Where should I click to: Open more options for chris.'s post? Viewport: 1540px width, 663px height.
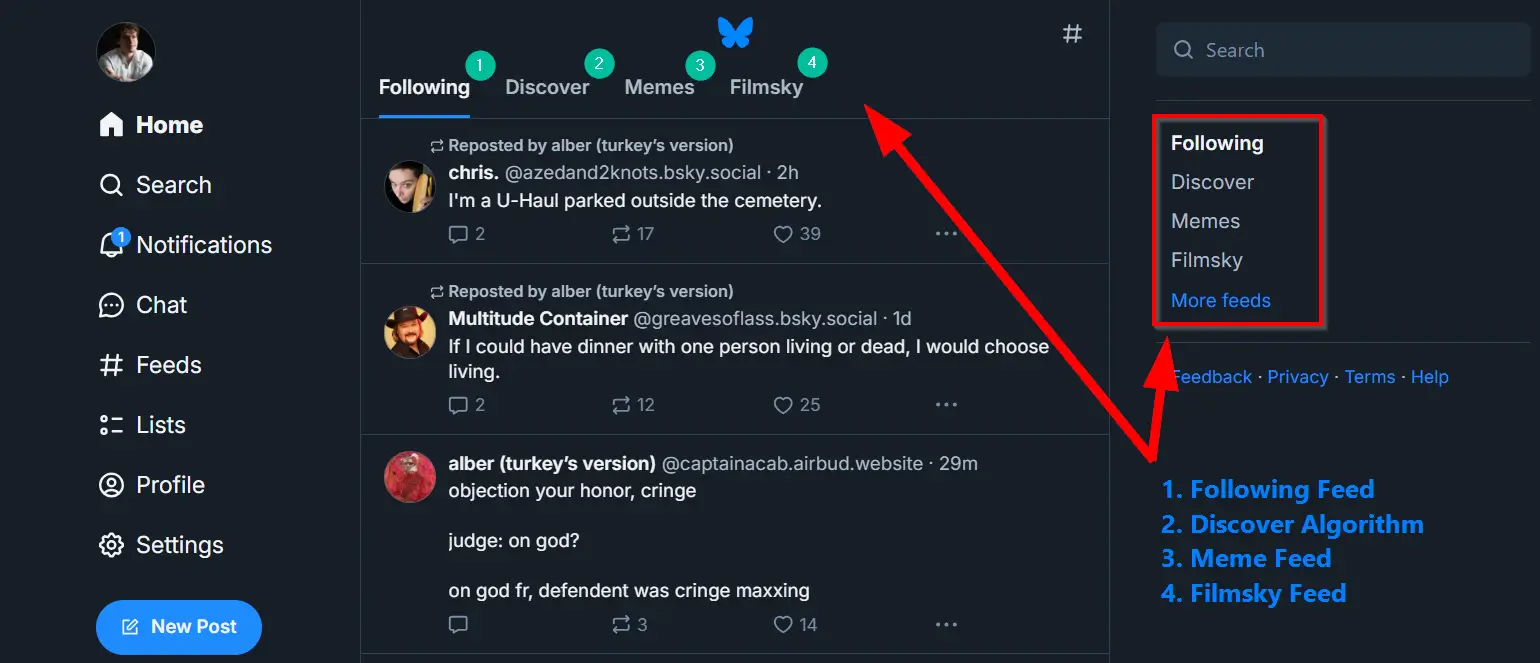(x=946, y=234)
